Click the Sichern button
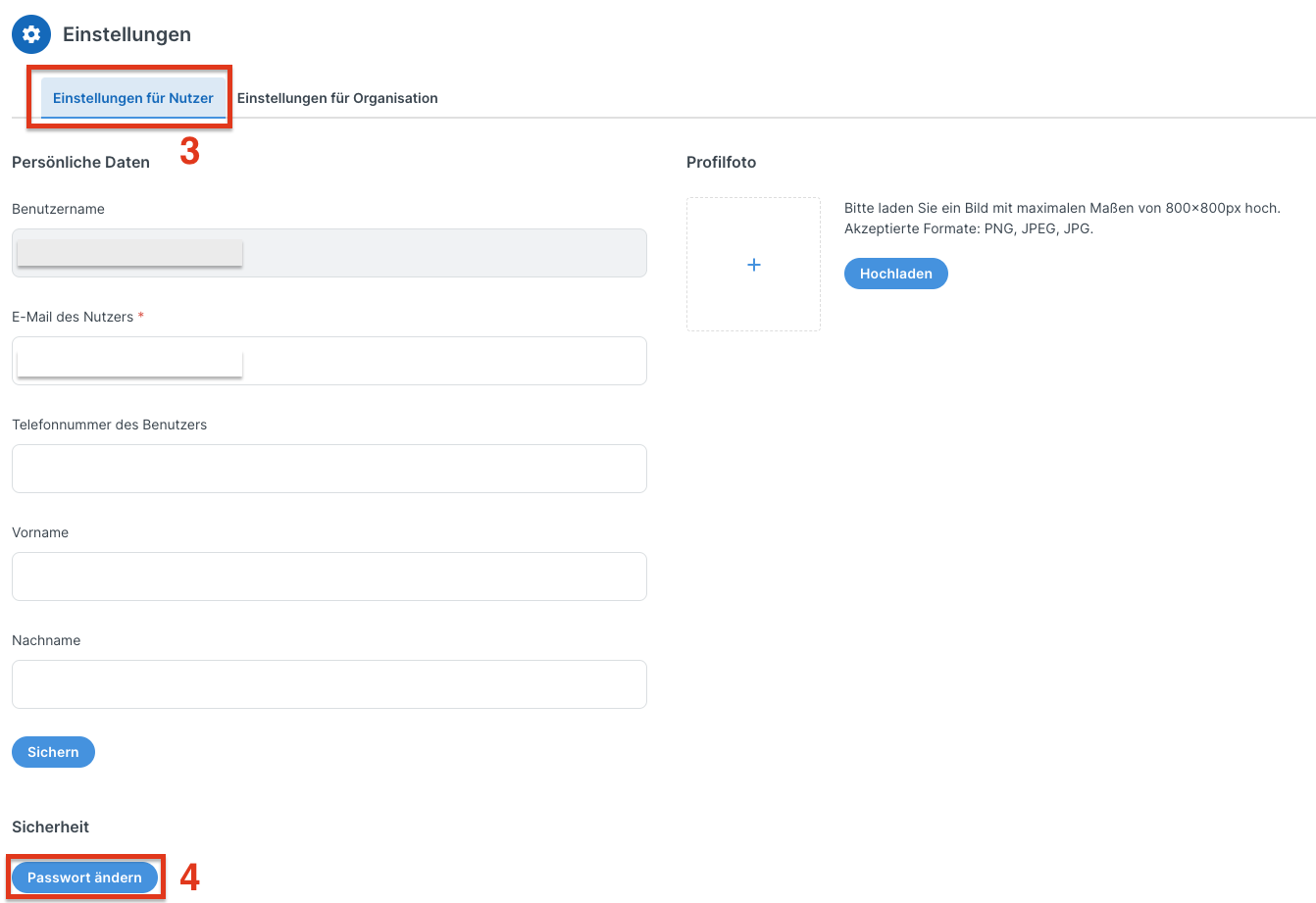1316x903 pixels. pyautogui.click(x=53, y=752)
